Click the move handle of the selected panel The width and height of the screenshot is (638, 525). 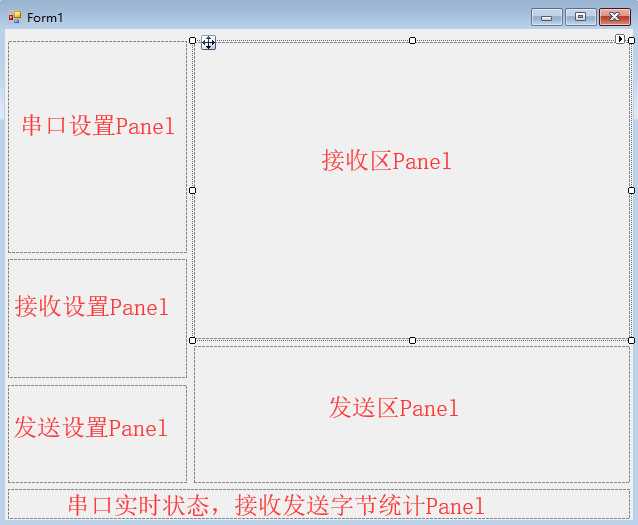(x=208, y=42)
